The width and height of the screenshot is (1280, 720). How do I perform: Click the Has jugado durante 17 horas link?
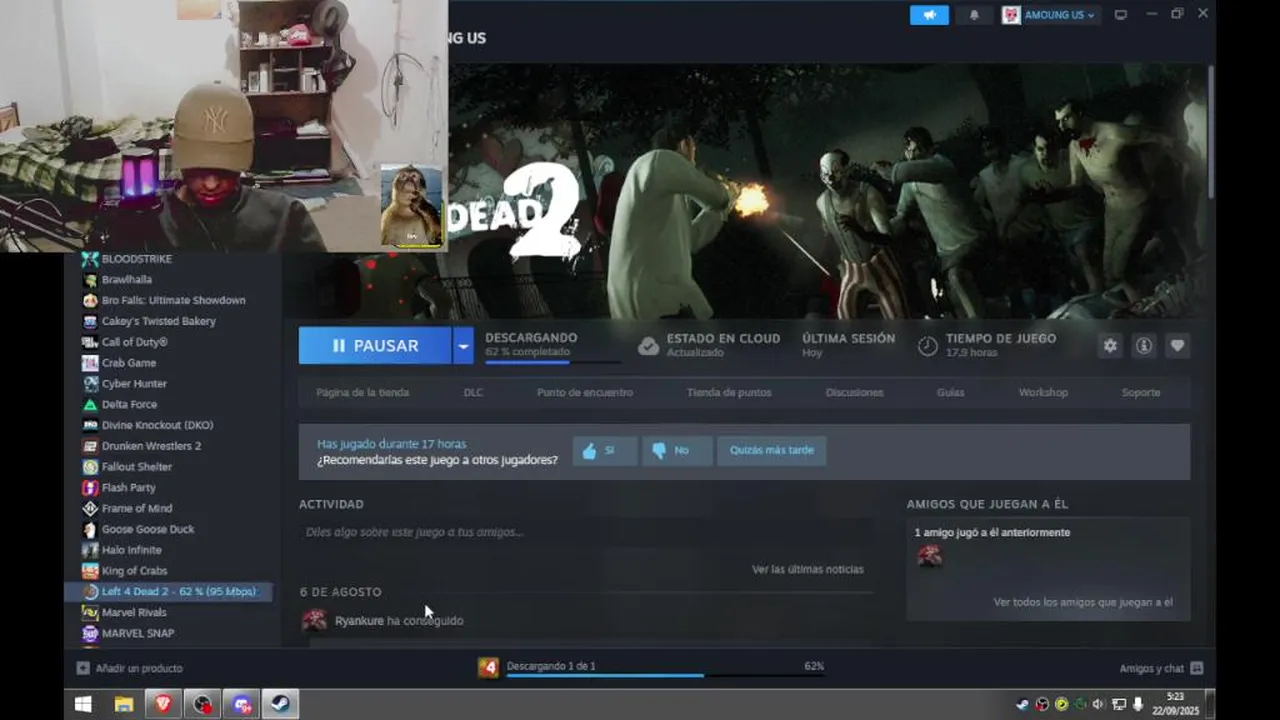click(x=392, y=444)
